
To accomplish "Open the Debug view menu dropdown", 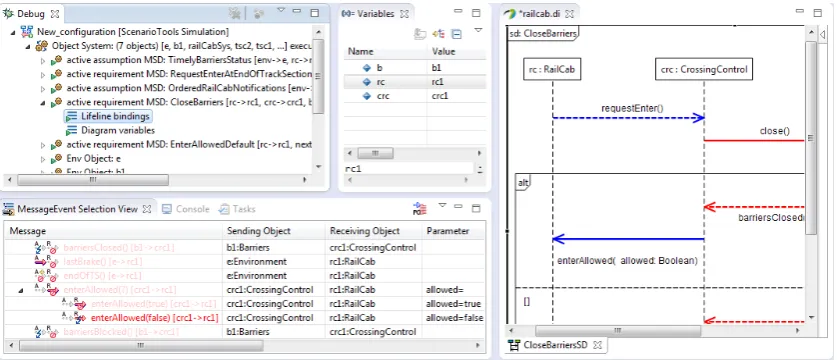I will click(x=281, y=10).
